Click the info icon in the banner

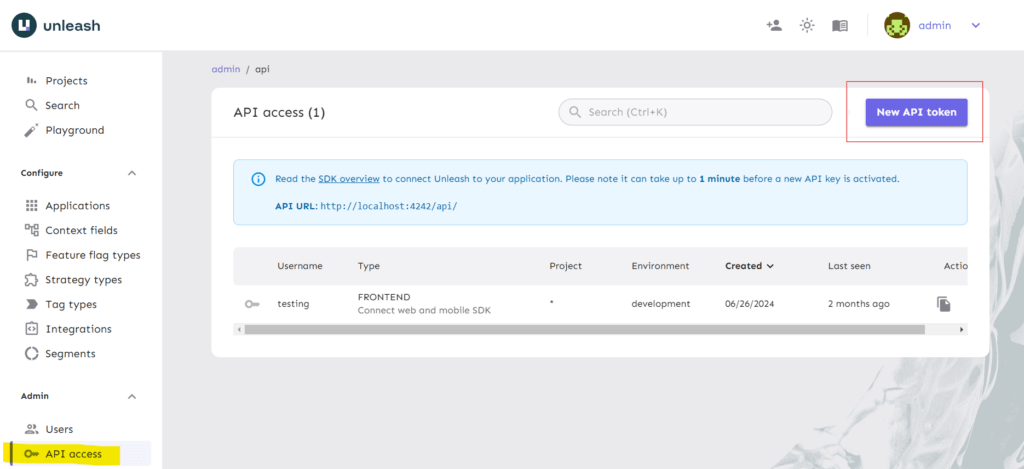pos(258,179)
